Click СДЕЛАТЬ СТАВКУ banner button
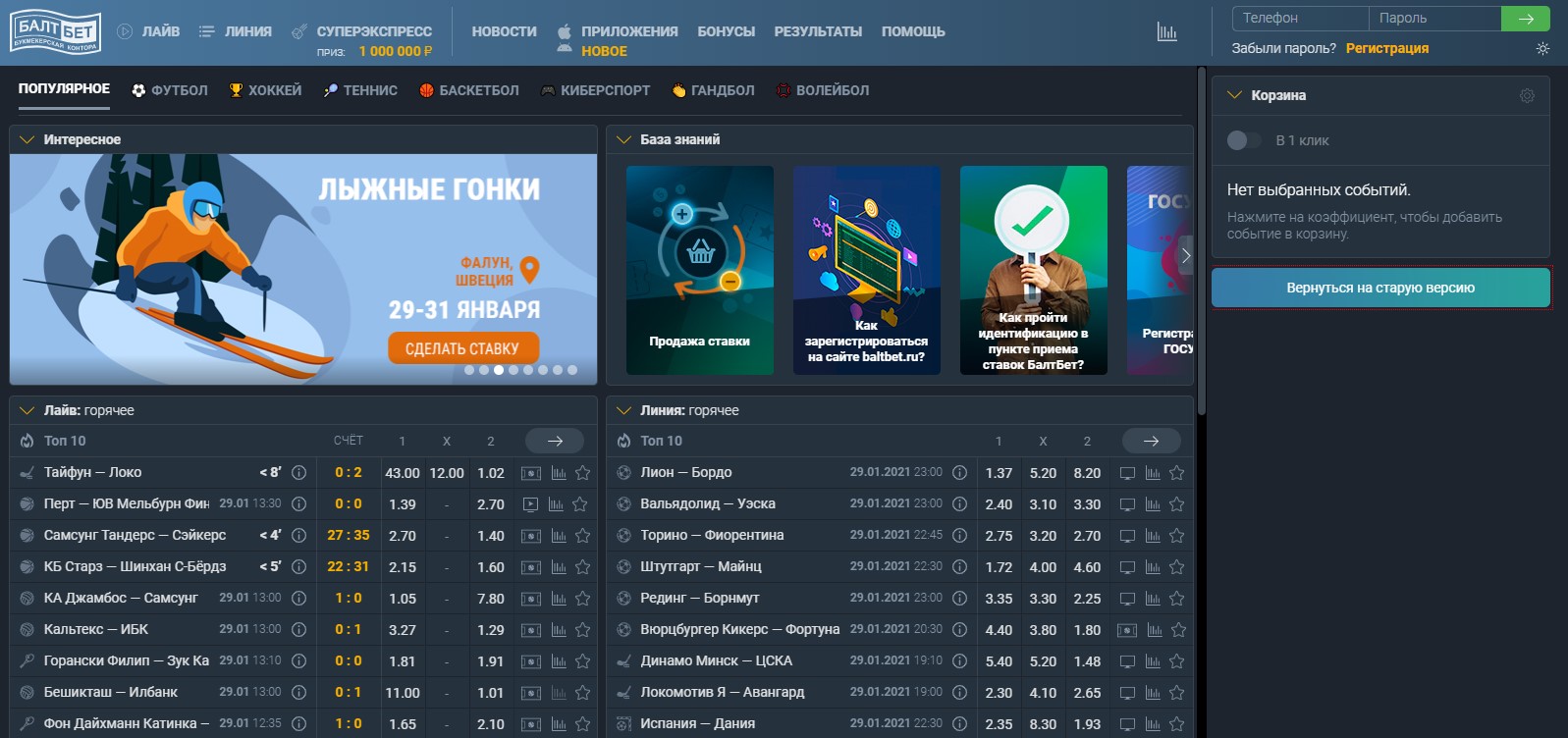 tap(462, 348)
